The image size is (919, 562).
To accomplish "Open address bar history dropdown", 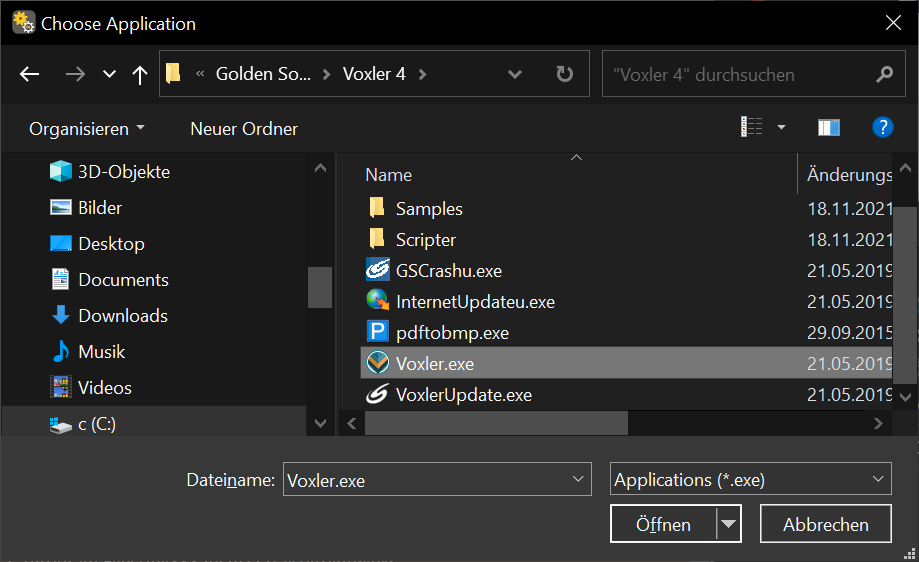I will tap(515, 74).
